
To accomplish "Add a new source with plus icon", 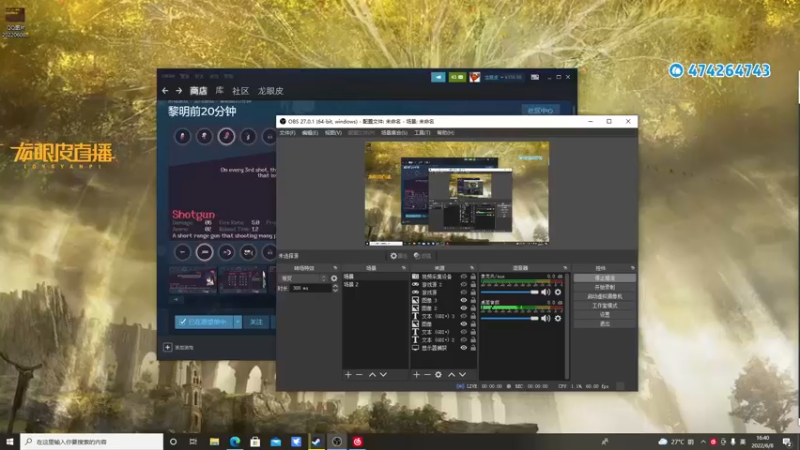I will pyautogui.click(x=416, y=374).
